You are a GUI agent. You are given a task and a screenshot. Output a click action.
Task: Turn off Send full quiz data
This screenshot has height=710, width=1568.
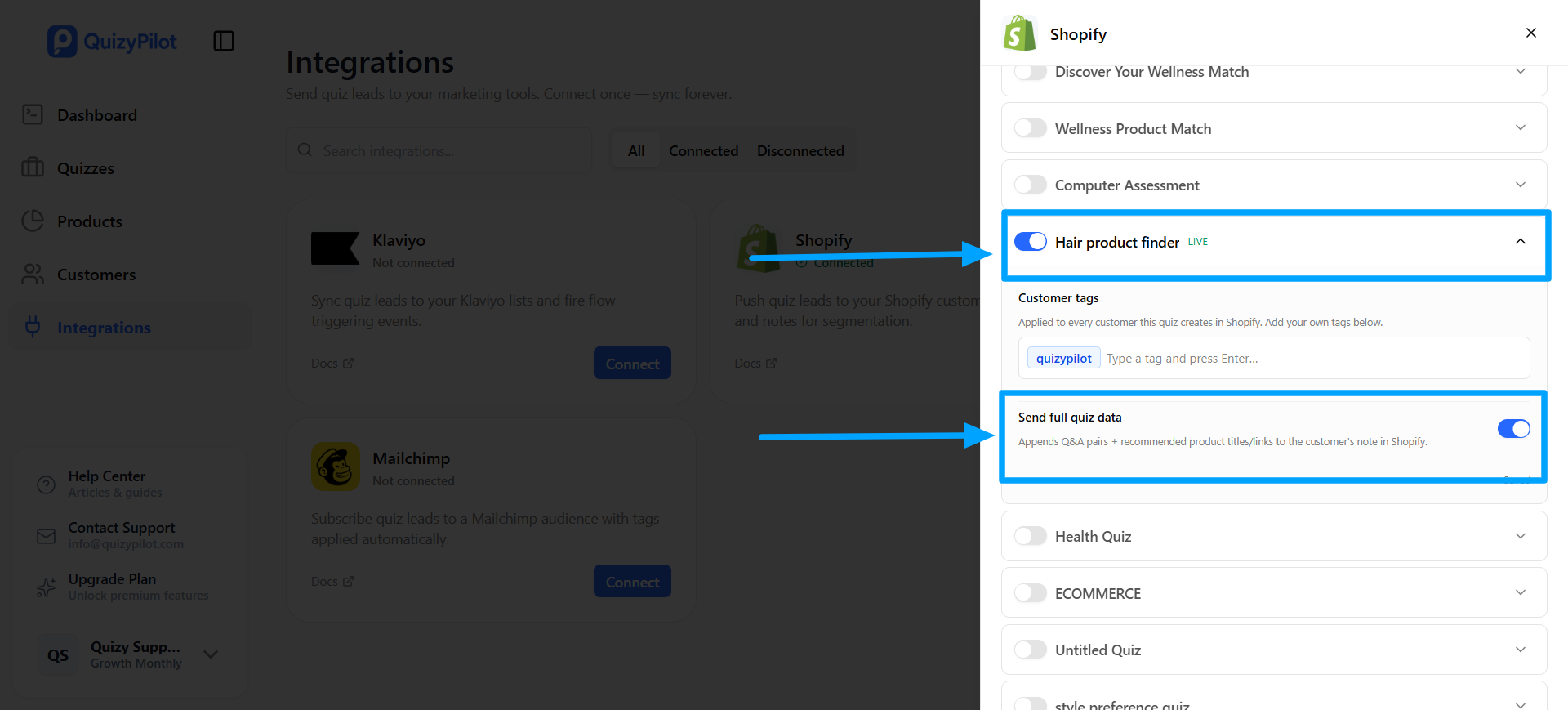tap(1514, 429)
